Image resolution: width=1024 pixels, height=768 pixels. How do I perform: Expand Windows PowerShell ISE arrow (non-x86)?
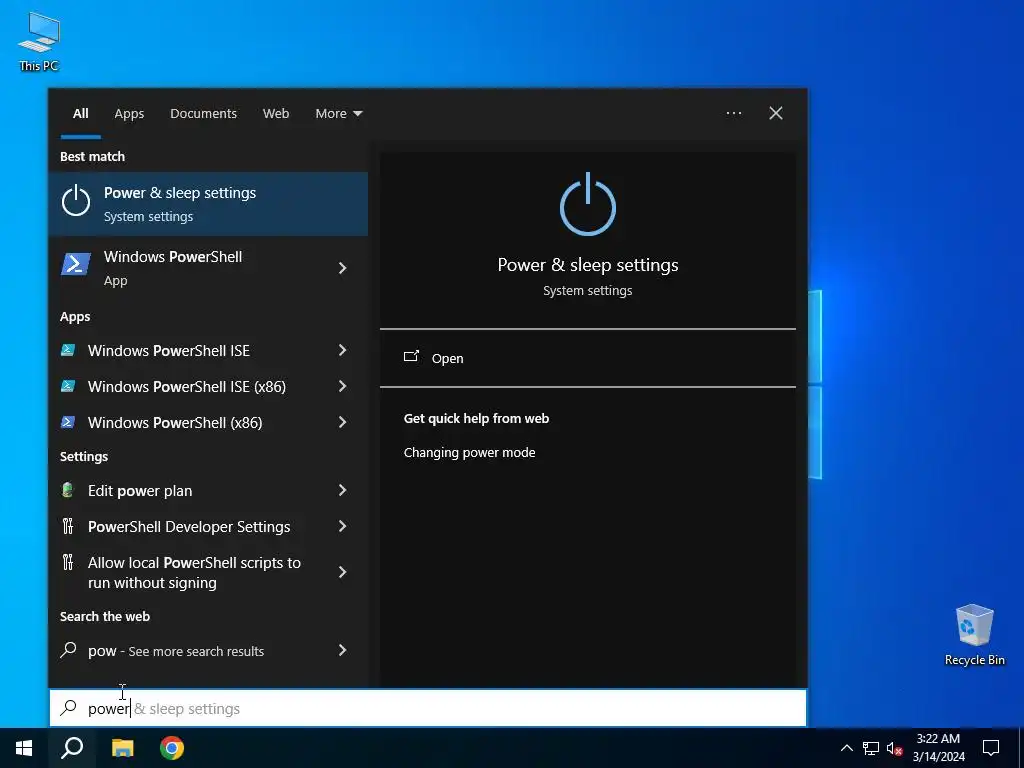coord(342,350)
